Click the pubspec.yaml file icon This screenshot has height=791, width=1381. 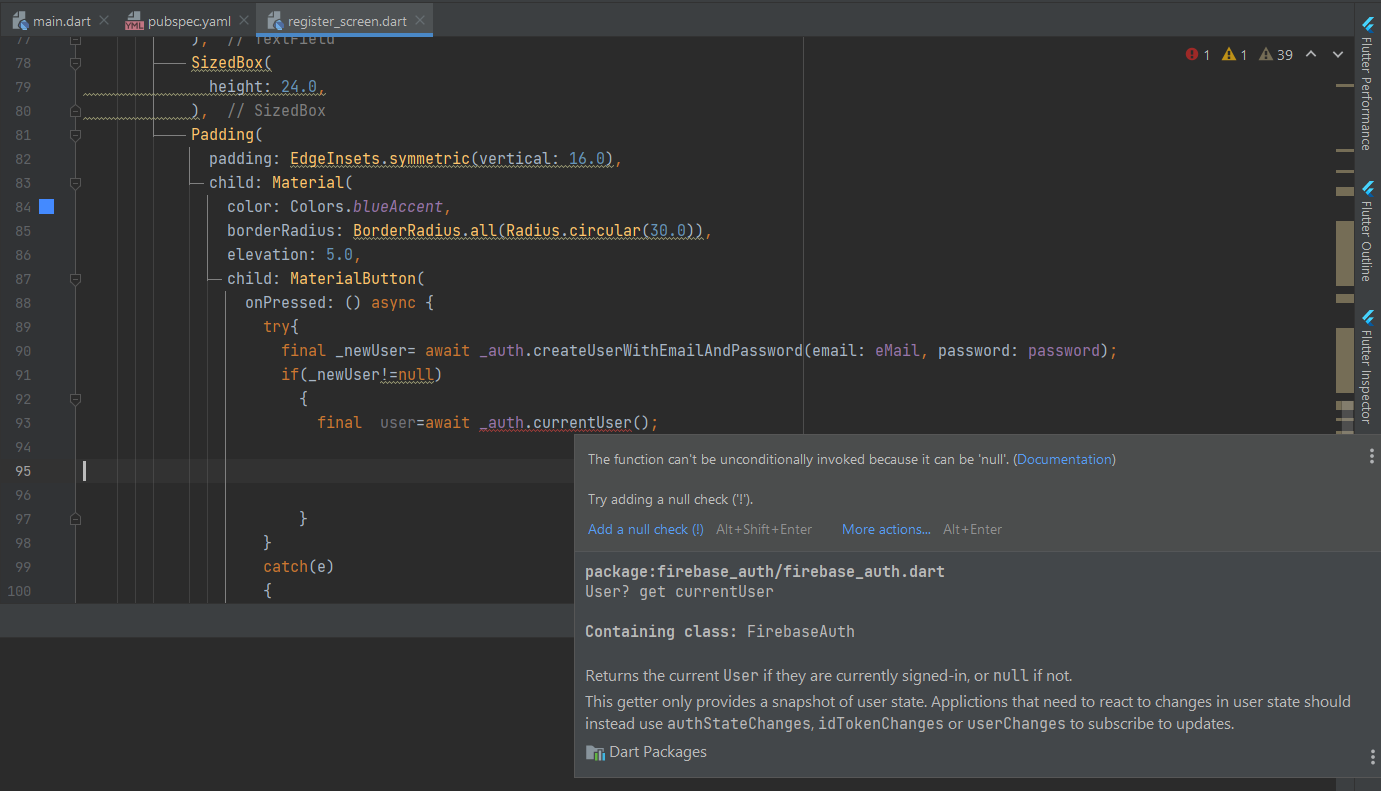(x=134, y=21)
